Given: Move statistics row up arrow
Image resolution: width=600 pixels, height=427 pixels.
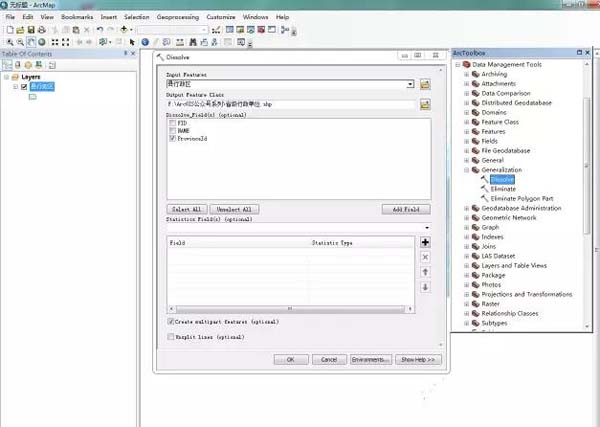Looking at the screenshot, I should click(425, 272).
